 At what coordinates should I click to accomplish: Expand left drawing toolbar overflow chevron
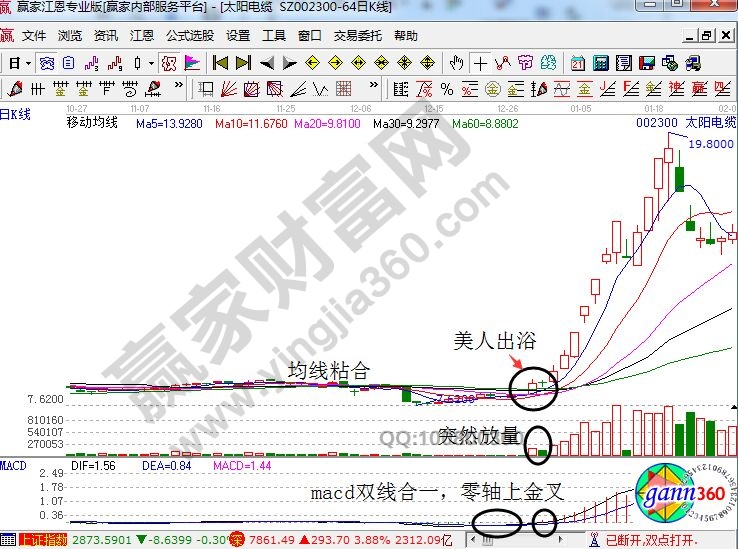[178, 85]
